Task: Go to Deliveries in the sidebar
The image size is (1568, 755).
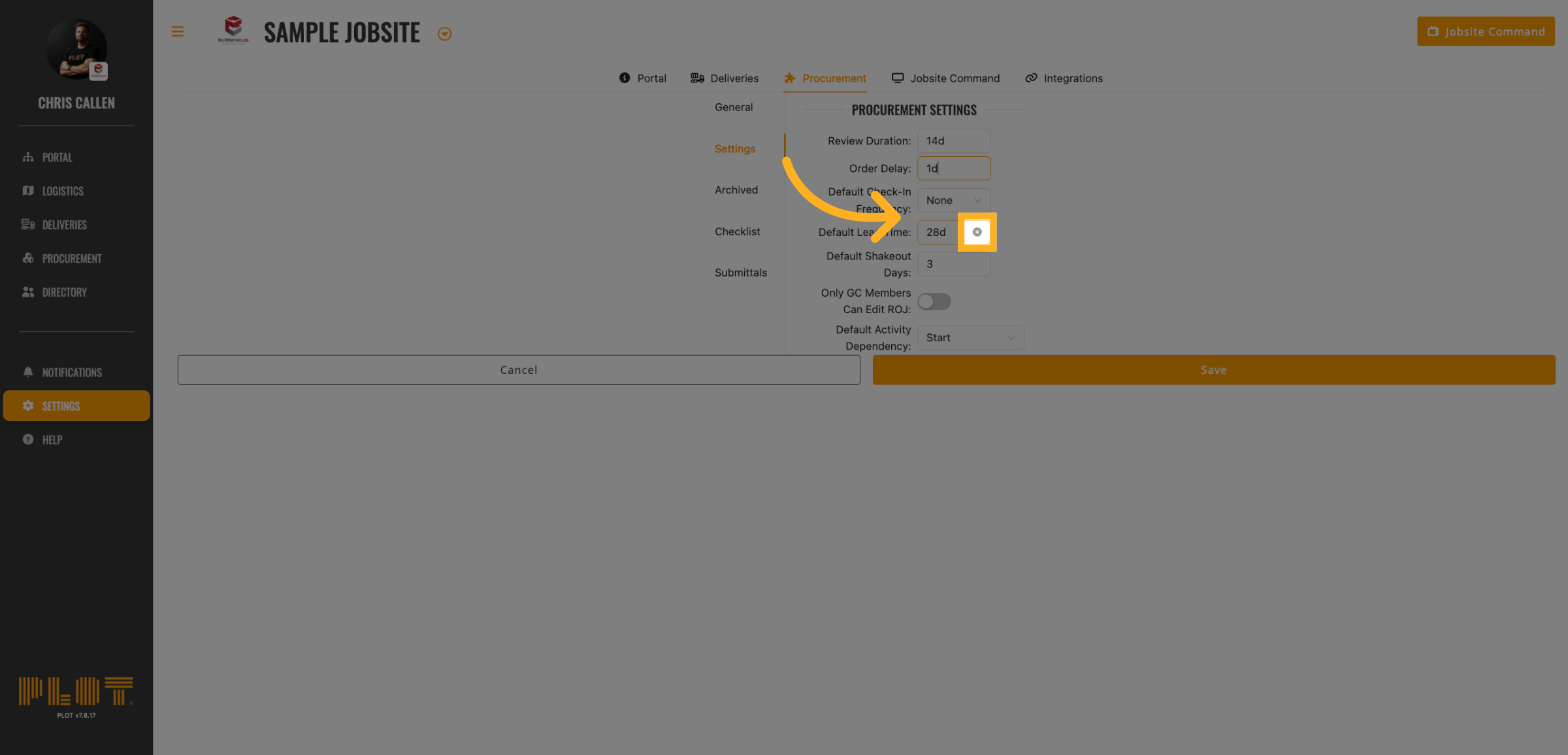Action: pyautogui.click(x=63, y=225)
